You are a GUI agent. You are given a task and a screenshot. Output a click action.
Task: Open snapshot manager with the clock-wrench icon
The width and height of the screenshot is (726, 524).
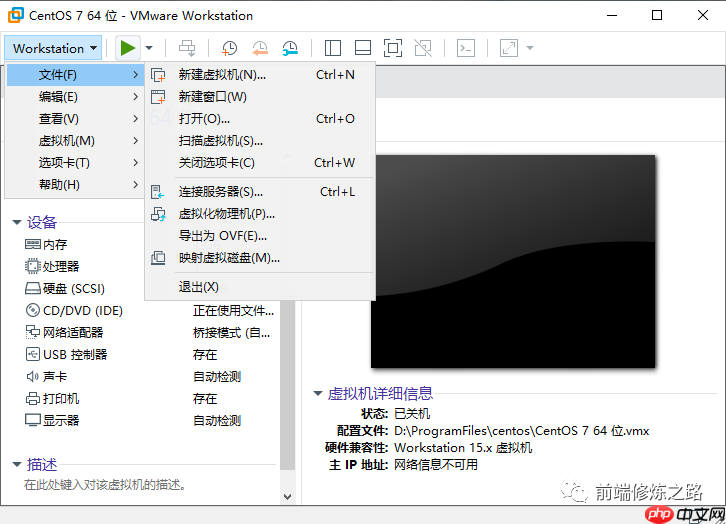[x=290, y=48]
